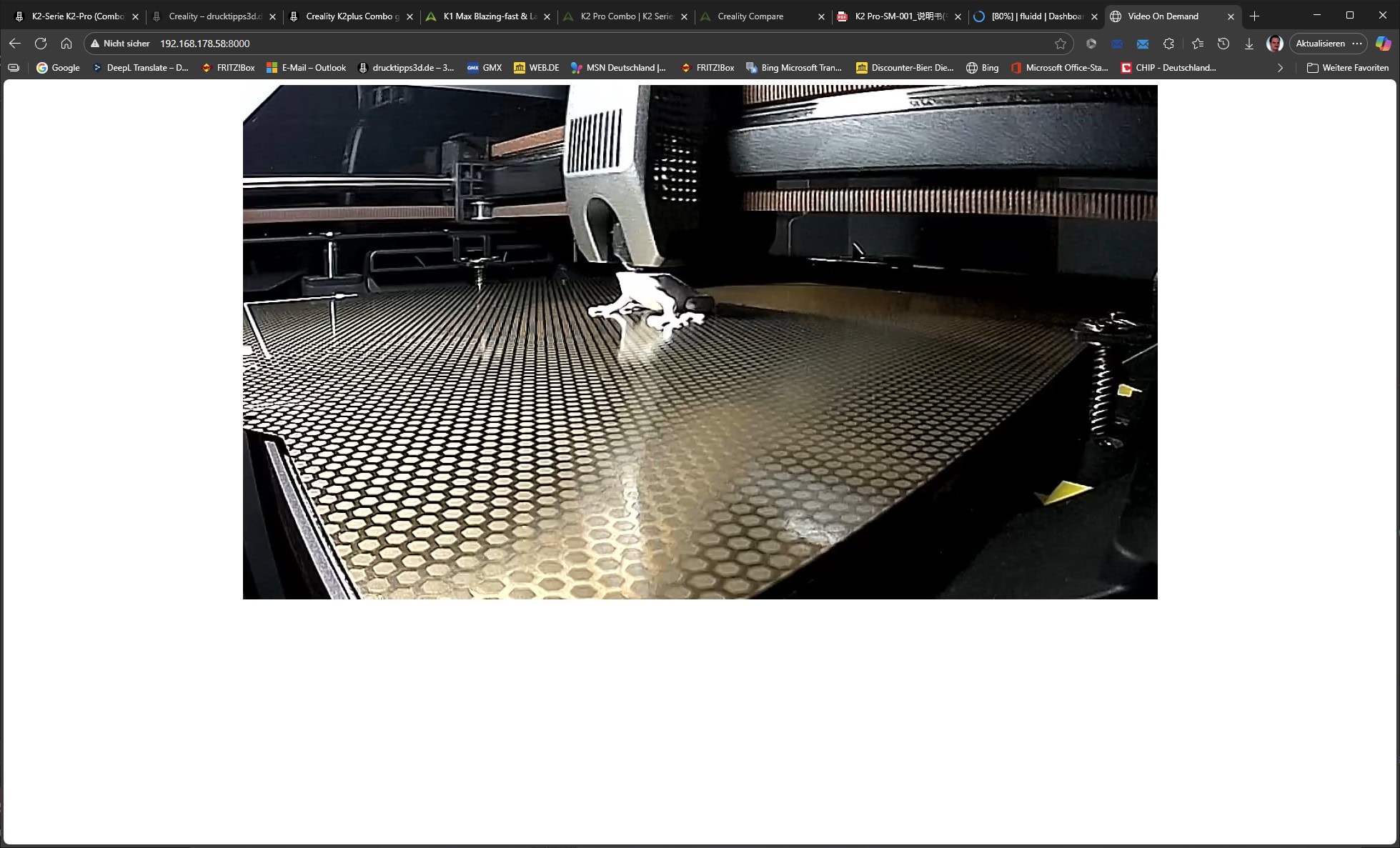Open Downloads arrow icon
This screenshot has height=848, width=1400.
(x=1249, y=44)
